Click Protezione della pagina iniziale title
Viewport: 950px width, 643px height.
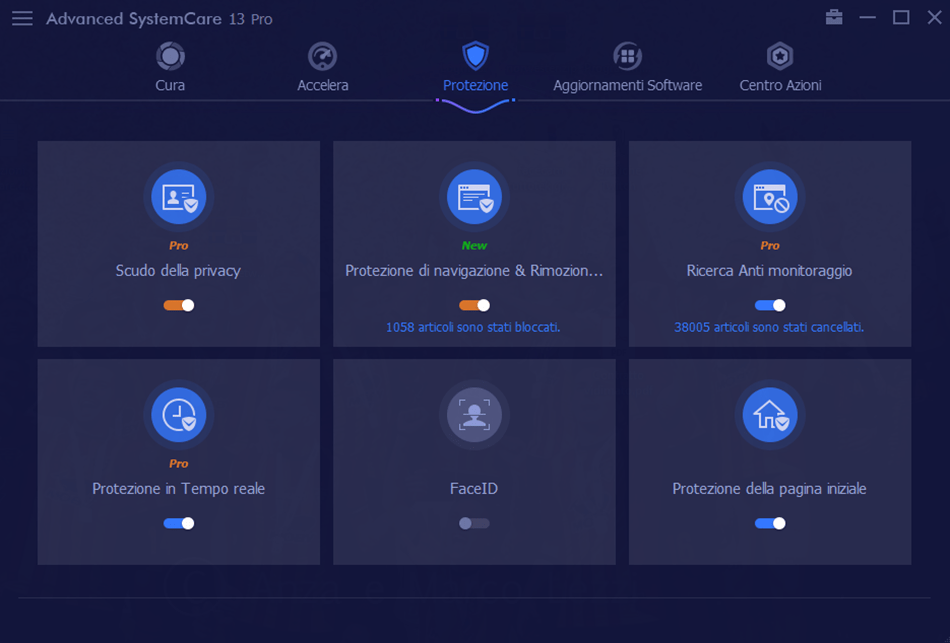pyautogui.click(x=769, y=489)
